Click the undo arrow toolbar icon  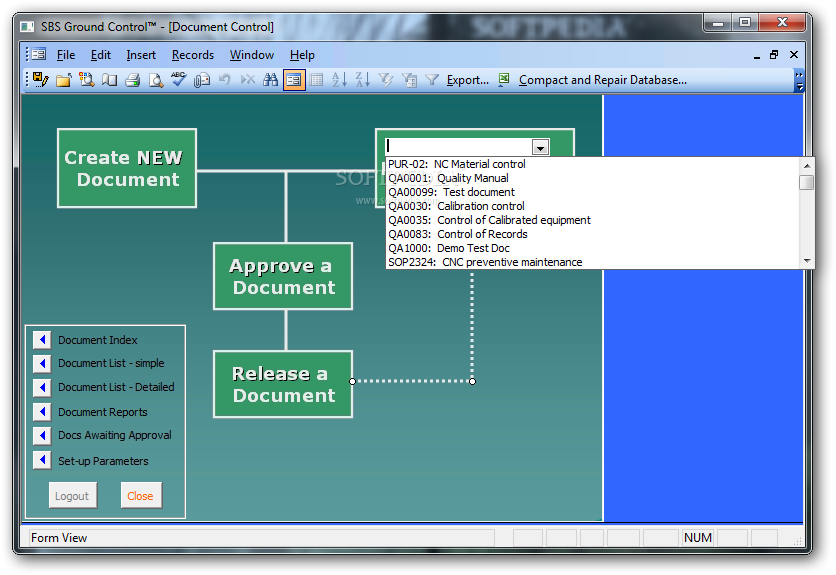(x=224, y=80)
